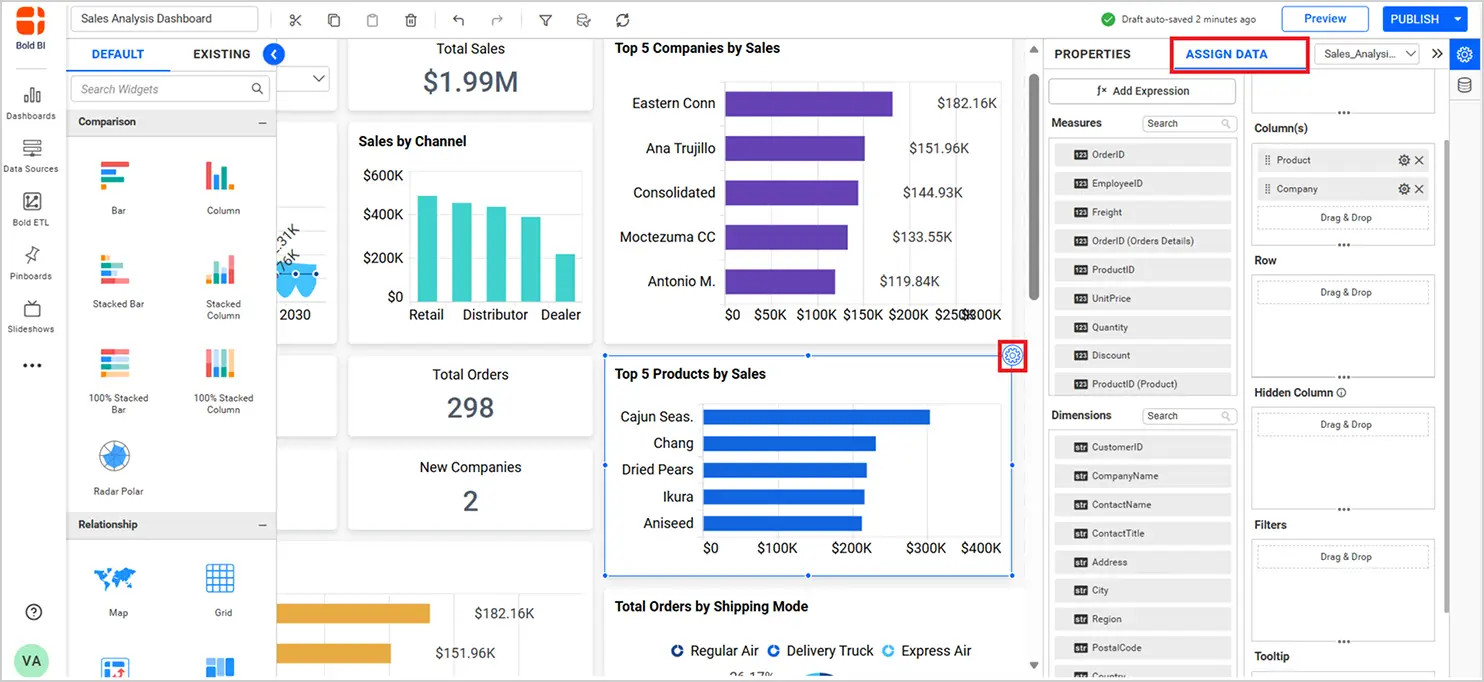Click the Filter funnel toolbar icon
1484x682 pixels.
click(x=545, y=20)
